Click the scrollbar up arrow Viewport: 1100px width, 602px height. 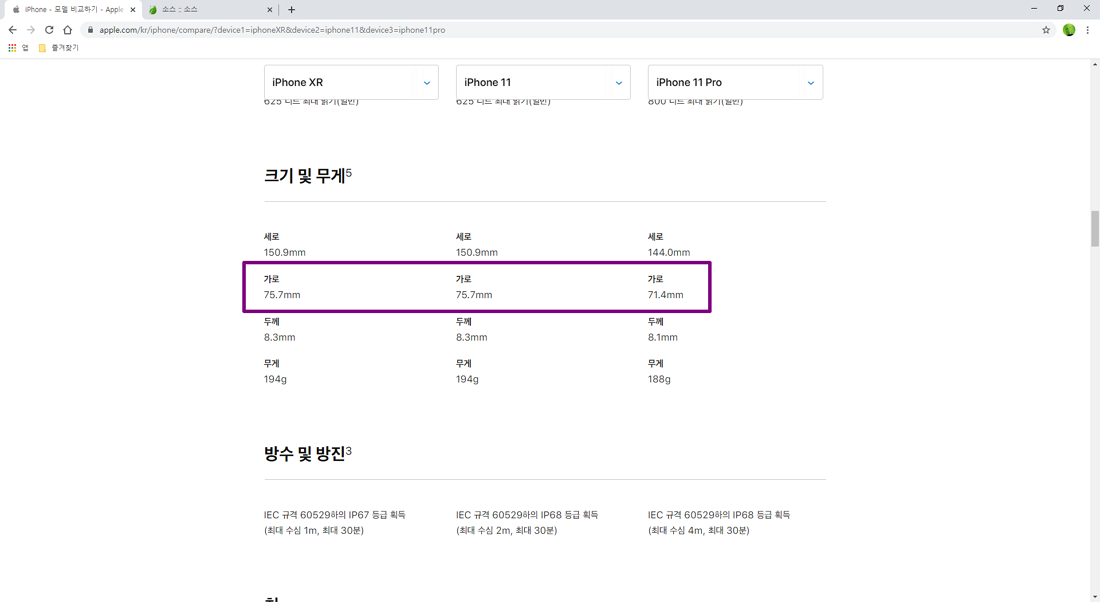(x=1094, y=65)
